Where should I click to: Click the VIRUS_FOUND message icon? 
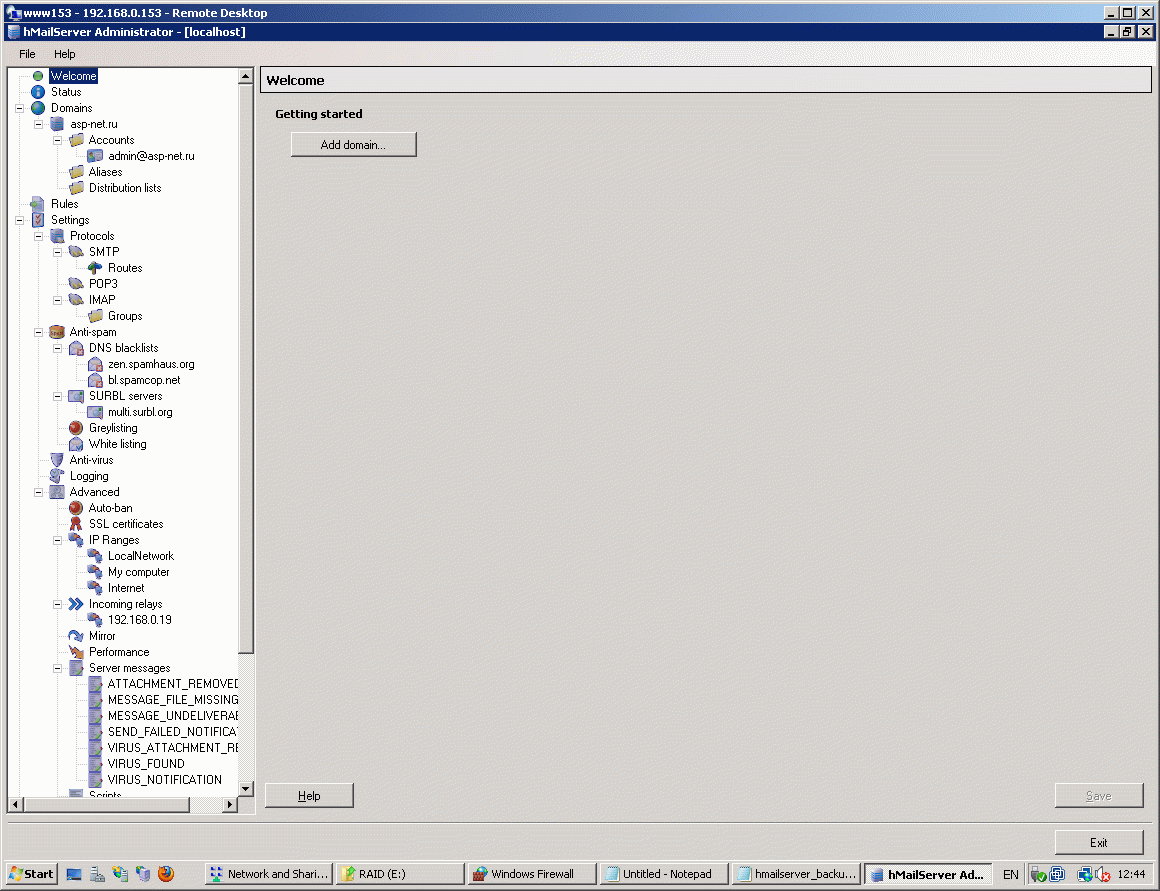tap(95, 764)
